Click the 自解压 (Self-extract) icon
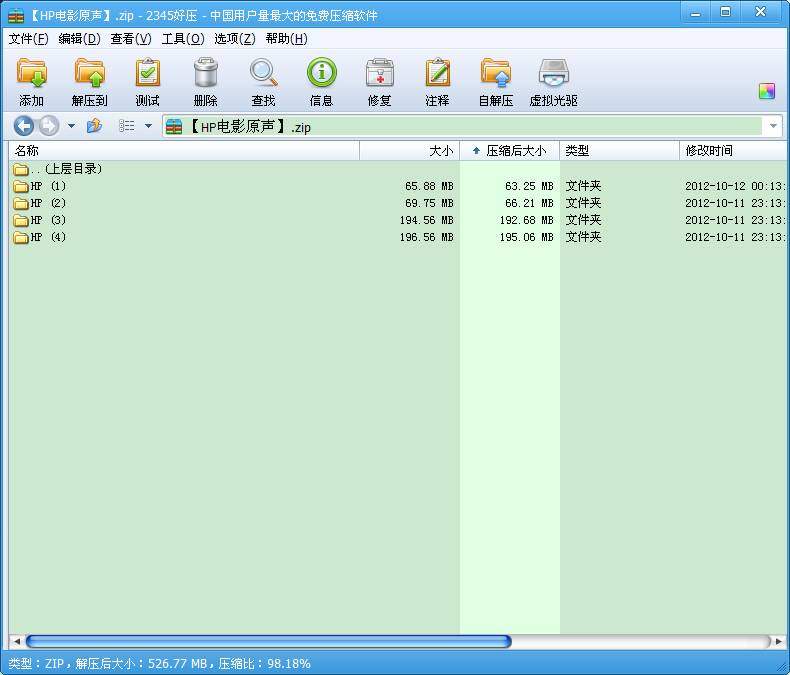The height and width of the screenshot is (675, 790). [495, 74]
